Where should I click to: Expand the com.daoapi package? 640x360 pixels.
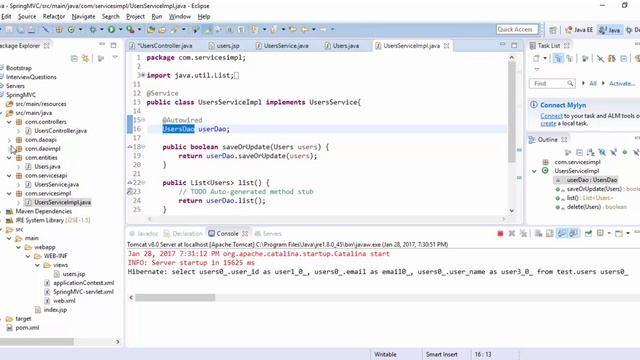click(9, 140)
